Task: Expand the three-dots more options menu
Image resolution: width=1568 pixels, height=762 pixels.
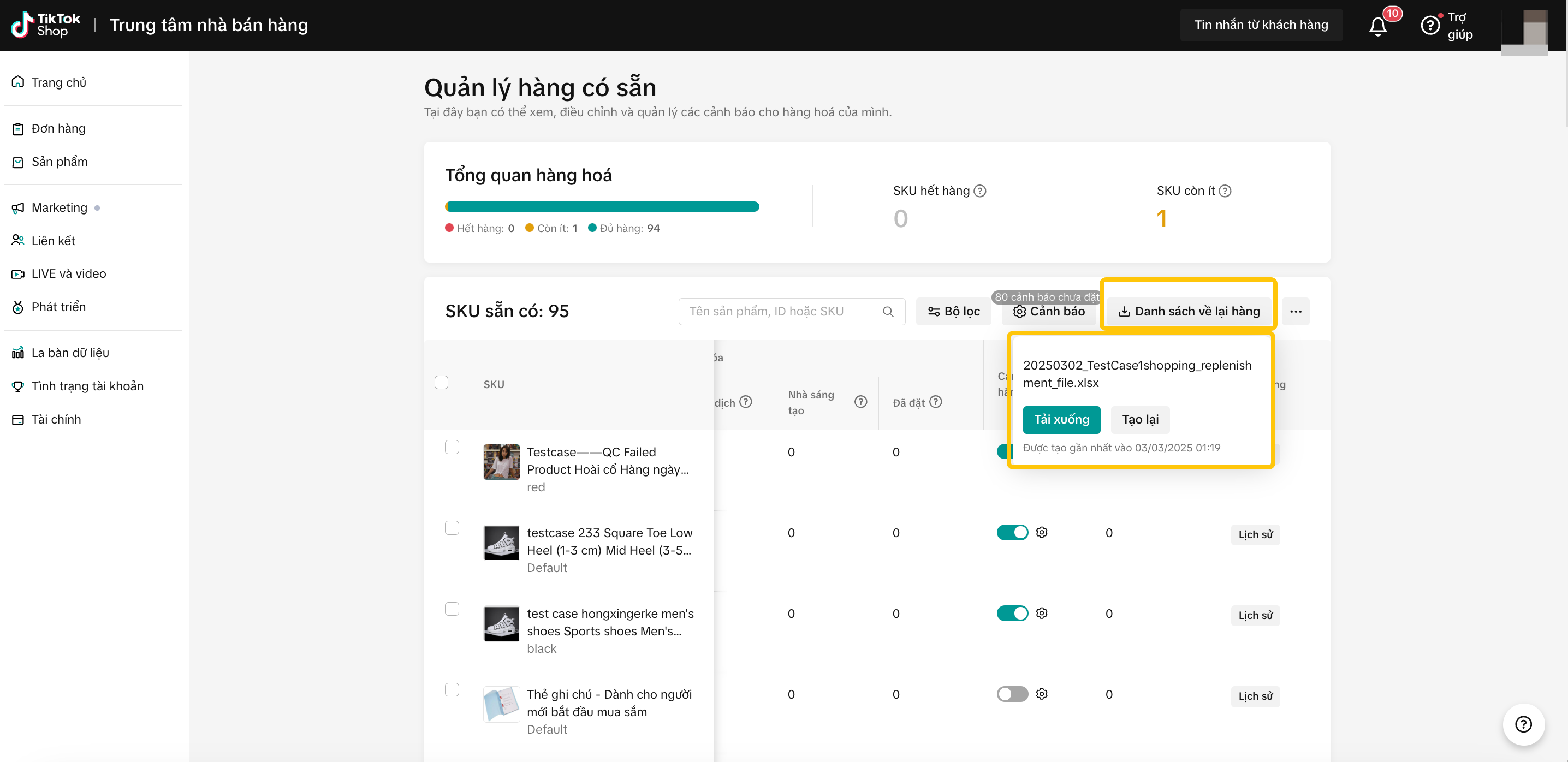Action: coord(1296,312)
